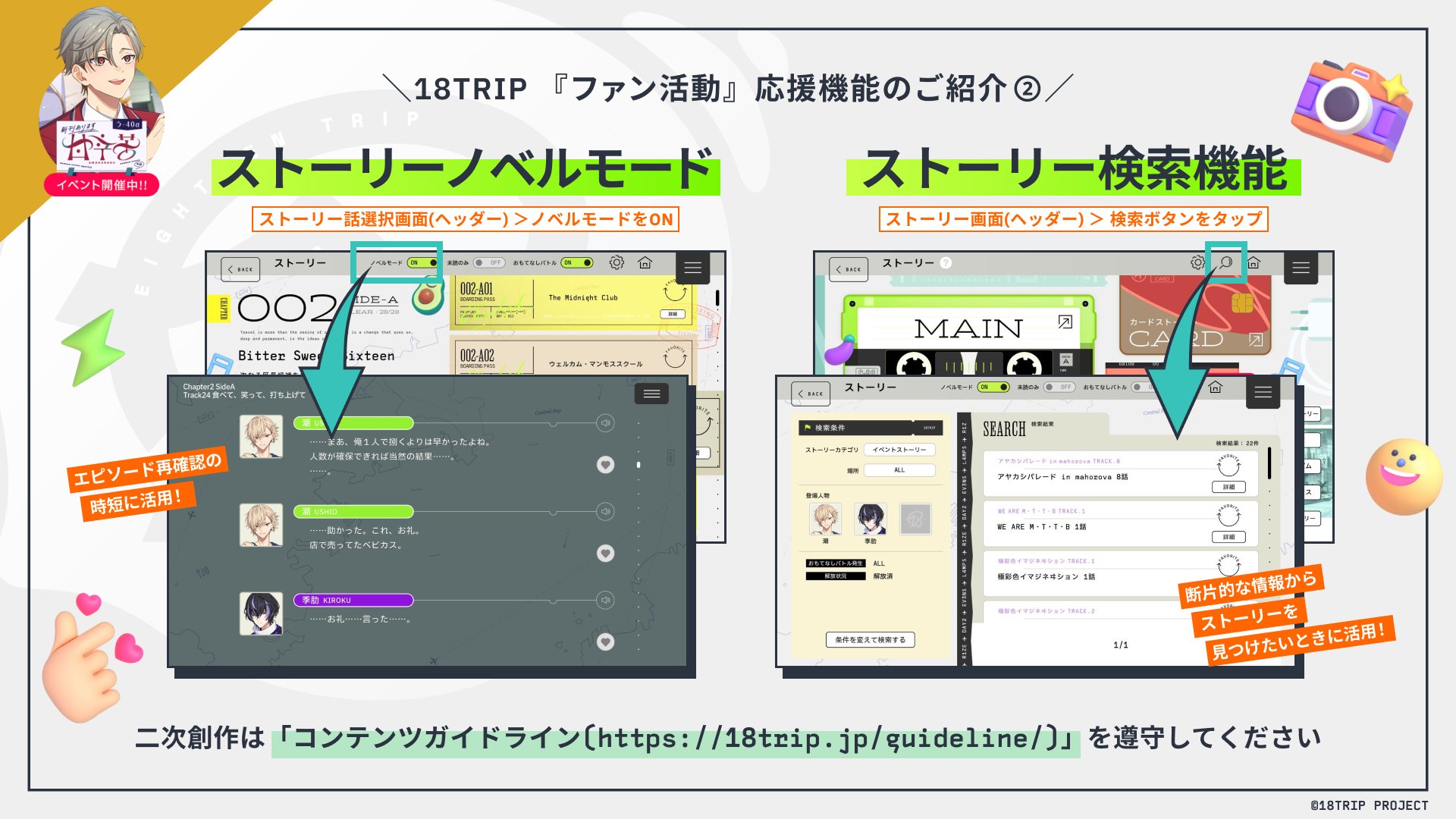Click 詳細 button on The Midnight Club
The width and height of the screenshot is (1456, 819).
(x=673, y=314)
